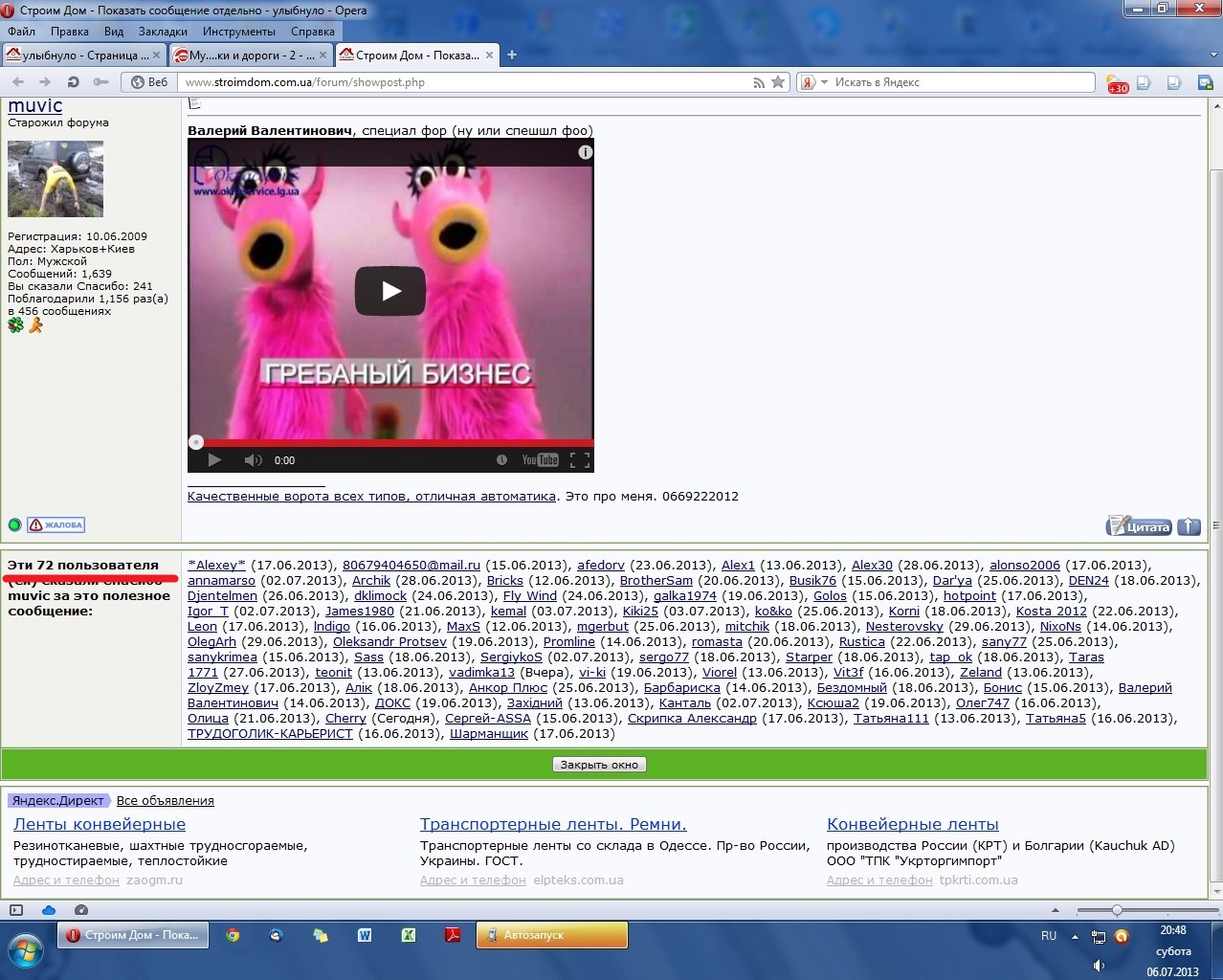The height and width of the screenshot is (980, 1223).
Task: Click the Веб badge in address bar
Action: (x=150, y=82)
